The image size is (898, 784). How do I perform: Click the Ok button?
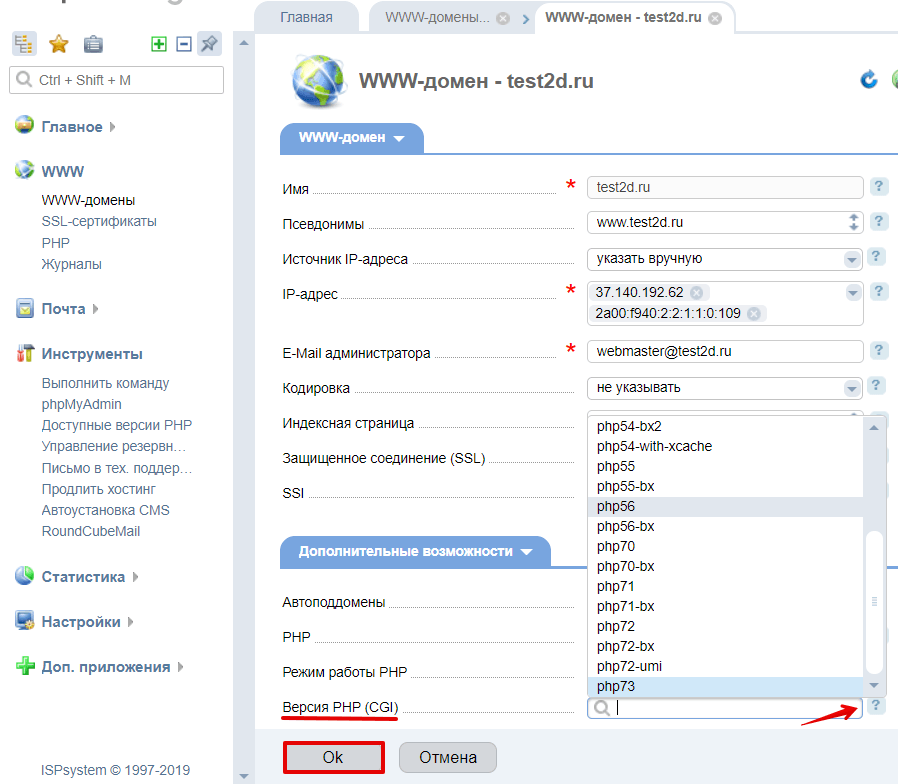click(333, 757)
